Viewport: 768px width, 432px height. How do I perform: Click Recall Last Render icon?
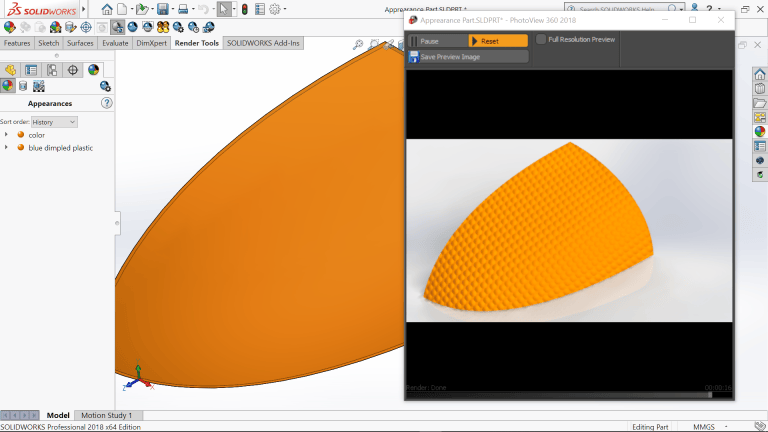[x=209, y=27]
